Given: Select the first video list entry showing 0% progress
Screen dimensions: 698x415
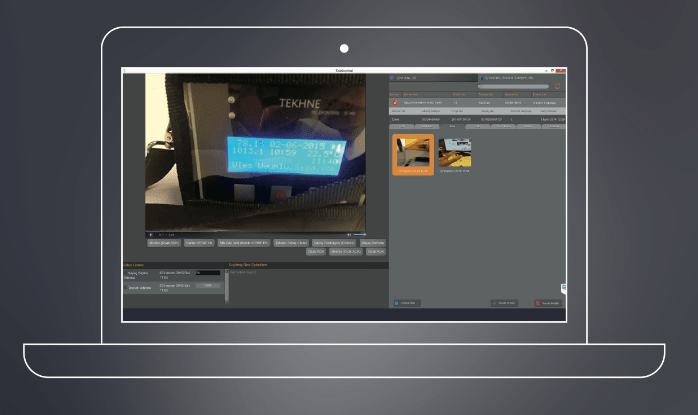Looking at the screenshot, I should 174,275.
